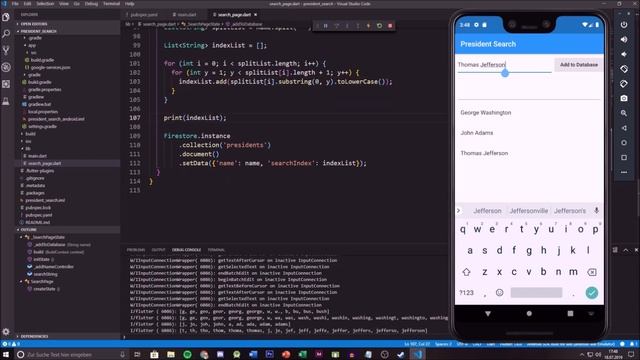This screenshot has width=640, height=360.
Task: Switch keyboard to ?123 symbols
Action: 466,293
